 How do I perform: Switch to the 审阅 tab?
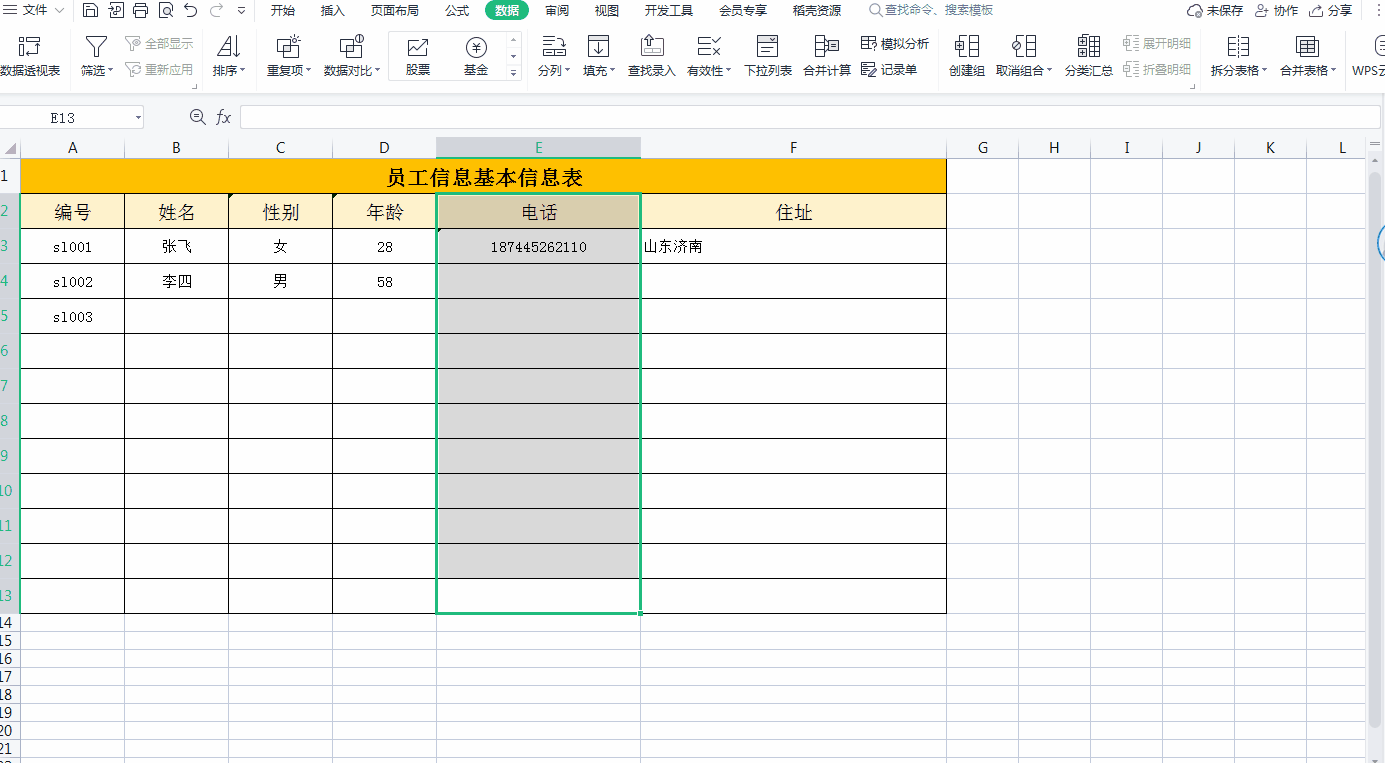[557, 11]
